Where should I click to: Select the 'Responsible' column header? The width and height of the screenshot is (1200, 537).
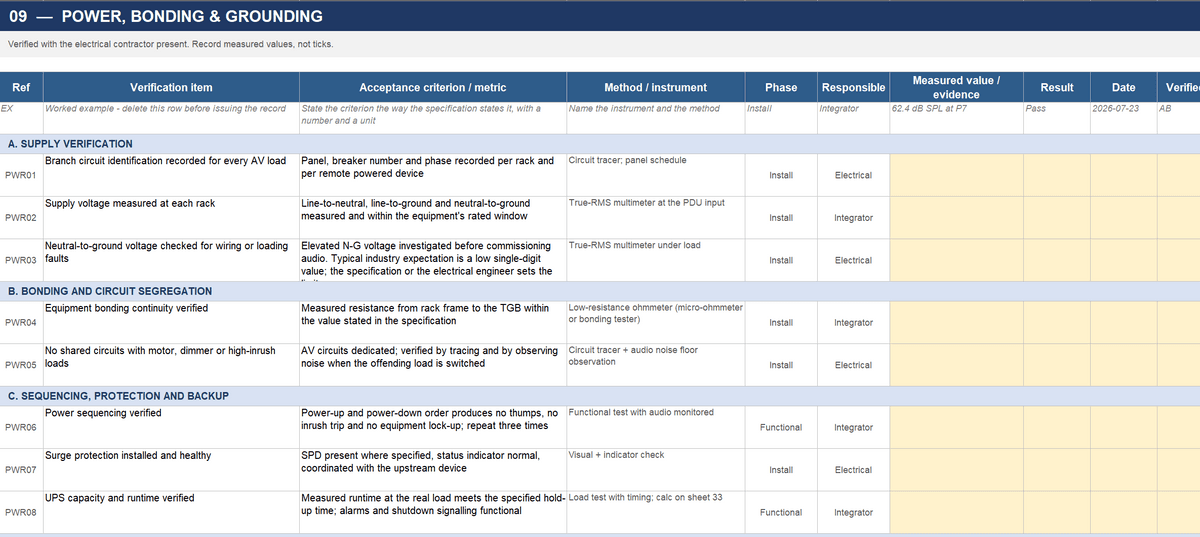click(x=853, y=87)
